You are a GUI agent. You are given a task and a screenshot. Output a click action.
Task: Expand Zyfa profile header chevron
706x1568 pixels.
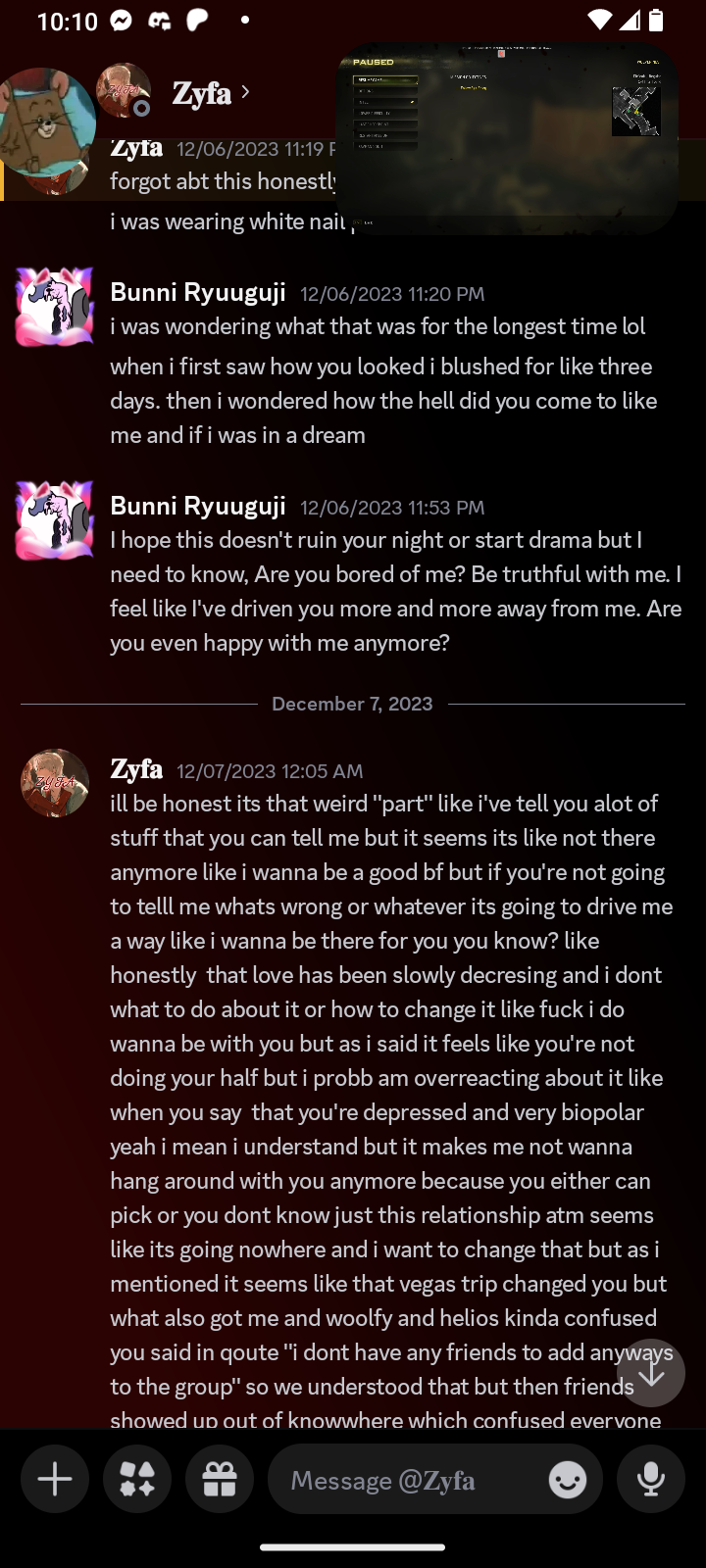point(245,92)
